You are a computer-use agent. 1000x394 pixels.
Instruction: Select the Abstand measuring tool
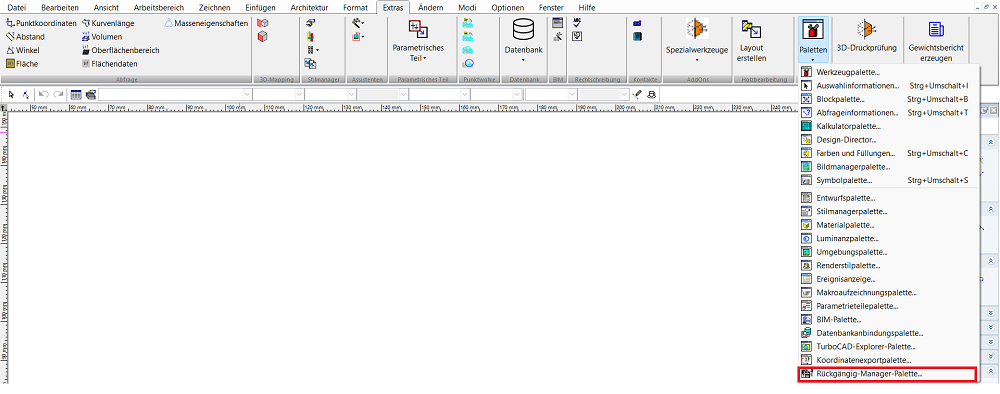[25, 37]
